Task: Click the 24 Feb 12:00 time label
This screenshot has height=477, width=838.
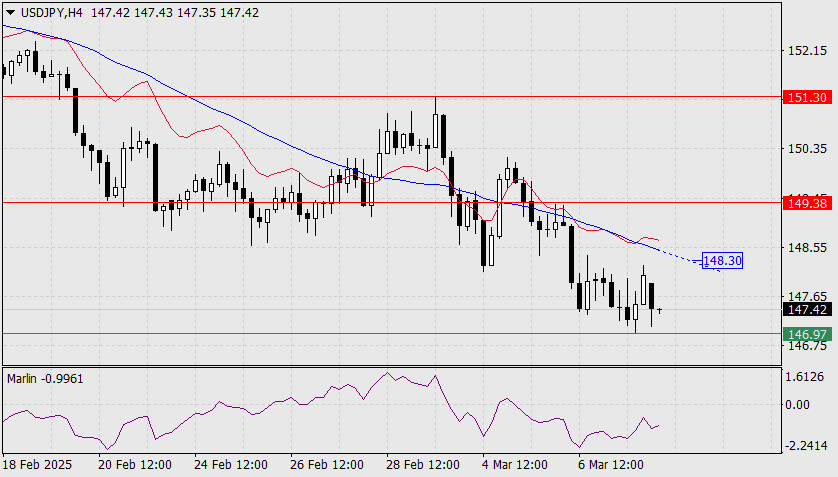Action: 231,465
